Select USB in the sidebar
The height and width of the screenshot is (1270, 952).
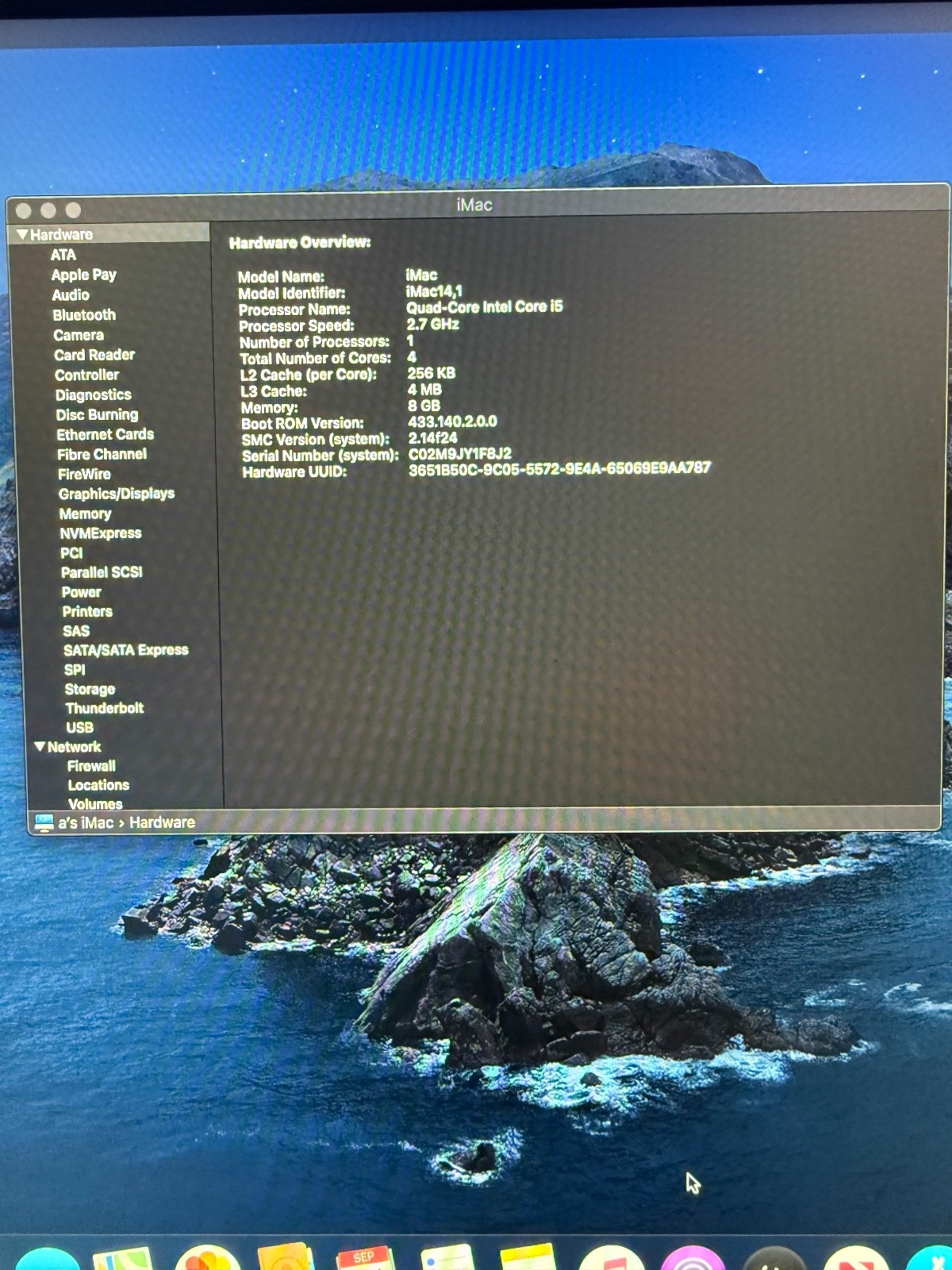(79, 727)
